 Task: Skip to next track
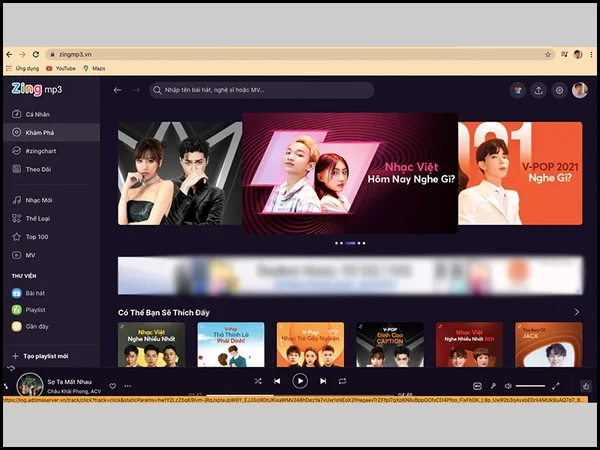coord(323,381)
